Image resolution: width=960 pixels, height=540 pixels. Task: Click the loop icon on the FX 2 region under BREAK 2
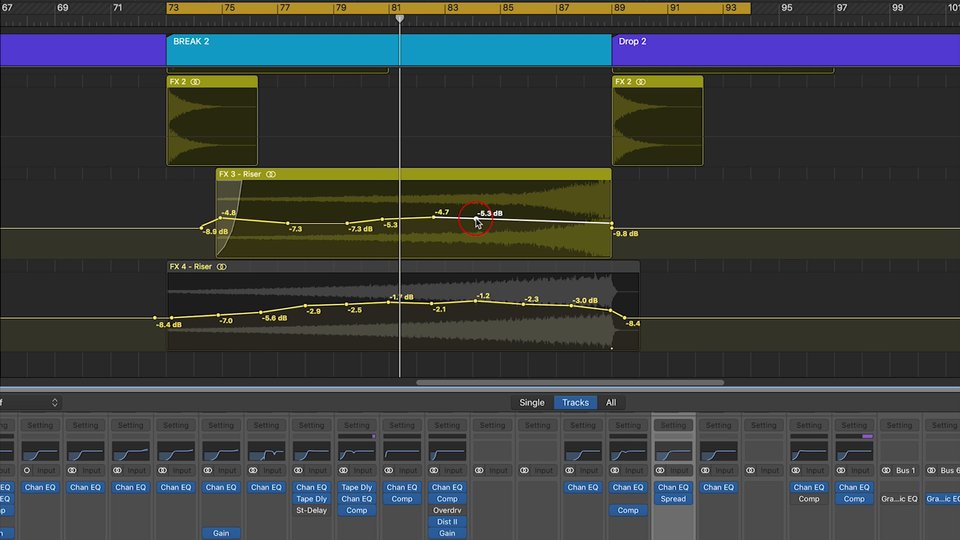tap(195, 81)
